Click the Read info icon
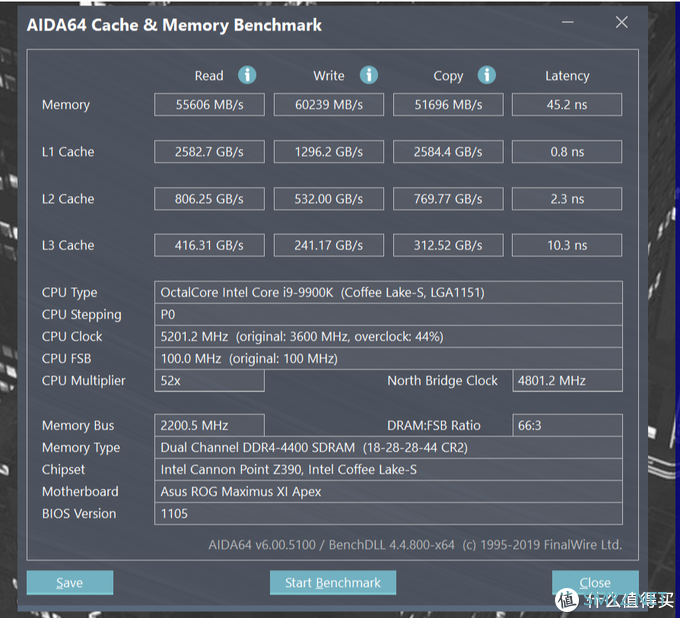Viewport: 680px width, 618px height. 247,75
